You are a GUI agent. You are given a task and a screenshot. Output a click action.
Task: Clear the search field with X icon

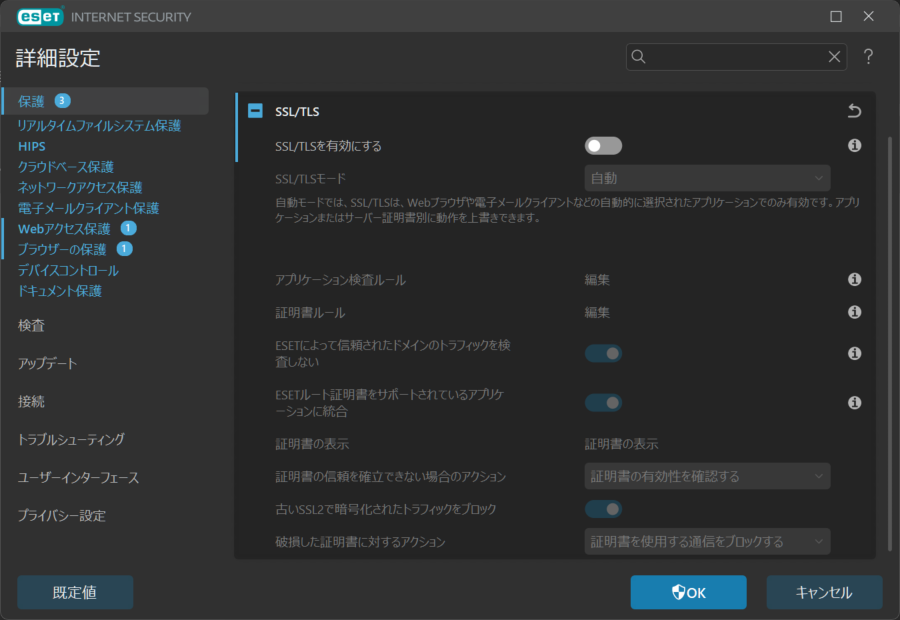pos(834,57)
